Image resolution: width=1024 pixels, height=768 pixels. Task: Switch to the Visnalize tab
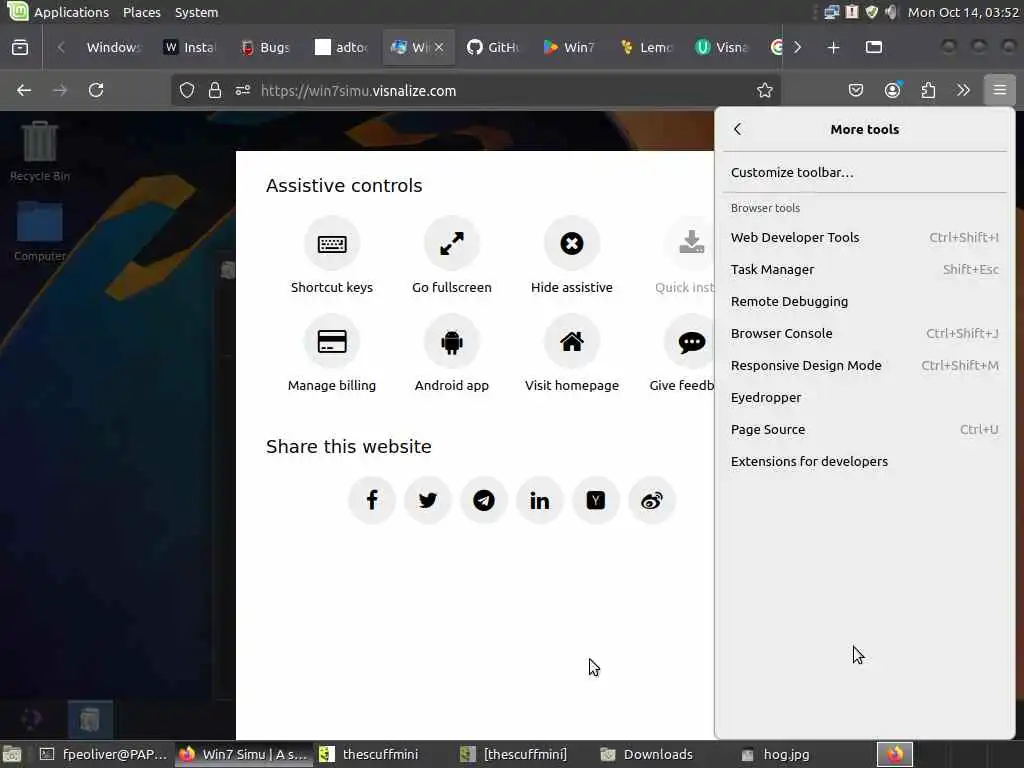click(x=722, y=47)
